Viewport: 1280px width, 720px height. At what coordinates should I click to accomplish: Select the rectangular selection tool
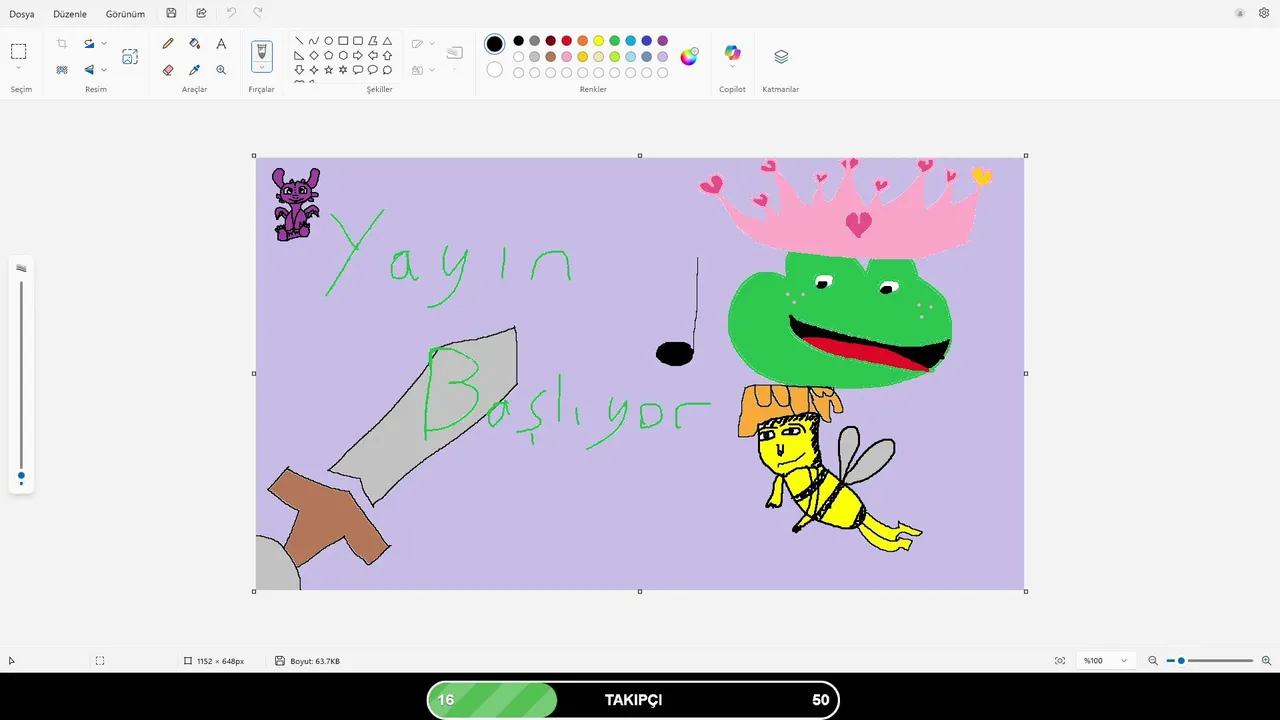[x=19, y=51]
